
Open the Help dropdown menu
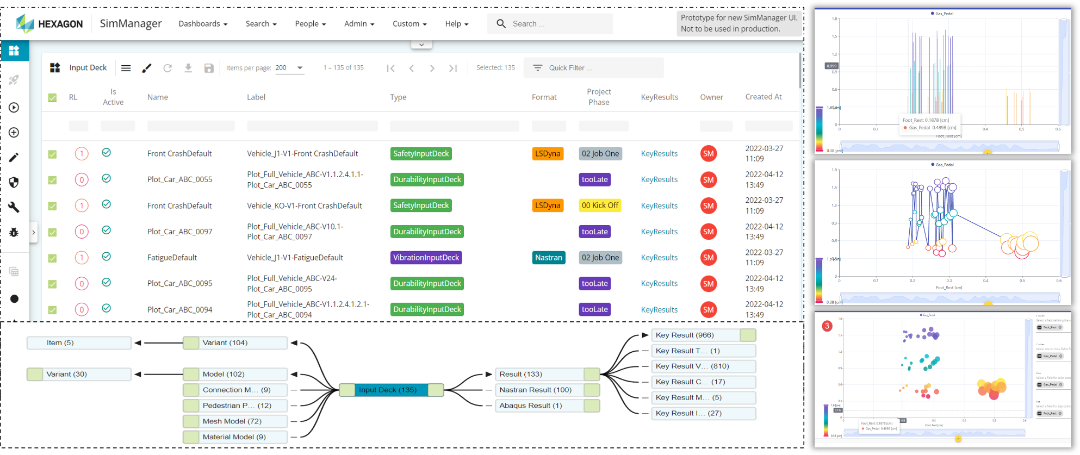click(457, 23)
